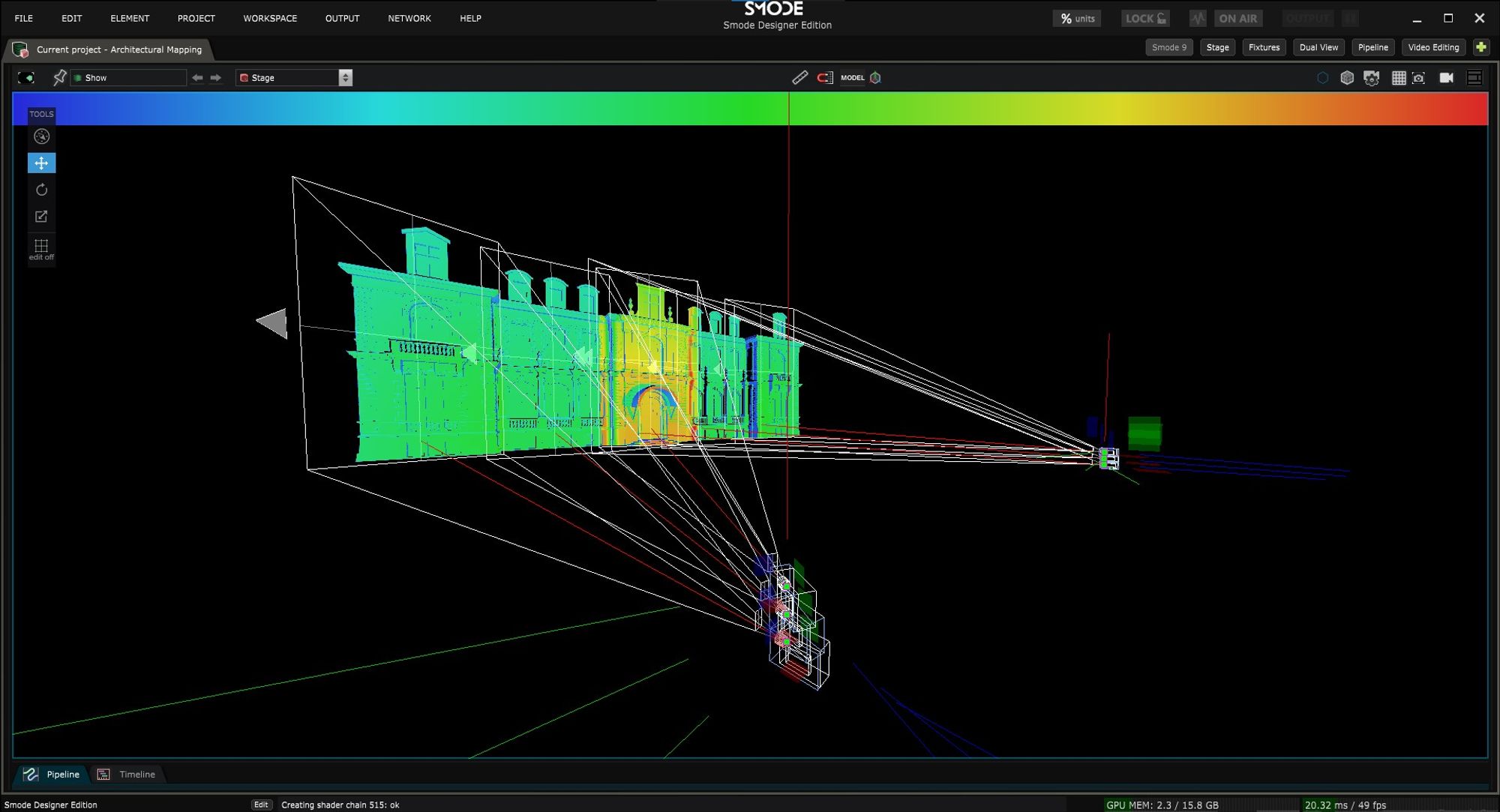Screen dimensions: 1500x812
Task: Open the Fixtures view from the top right
Action: pyautogui.click(x=1264, y=47)
